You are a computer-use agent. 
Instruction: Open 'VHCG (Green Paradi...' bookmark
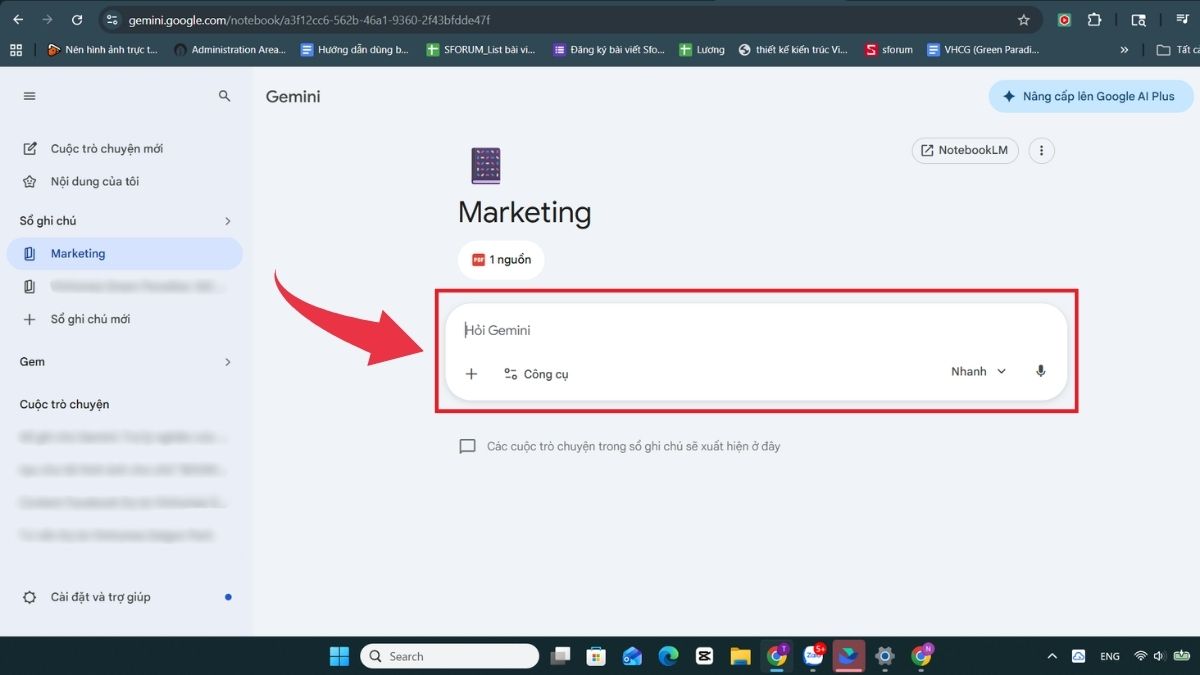(983, 49)
